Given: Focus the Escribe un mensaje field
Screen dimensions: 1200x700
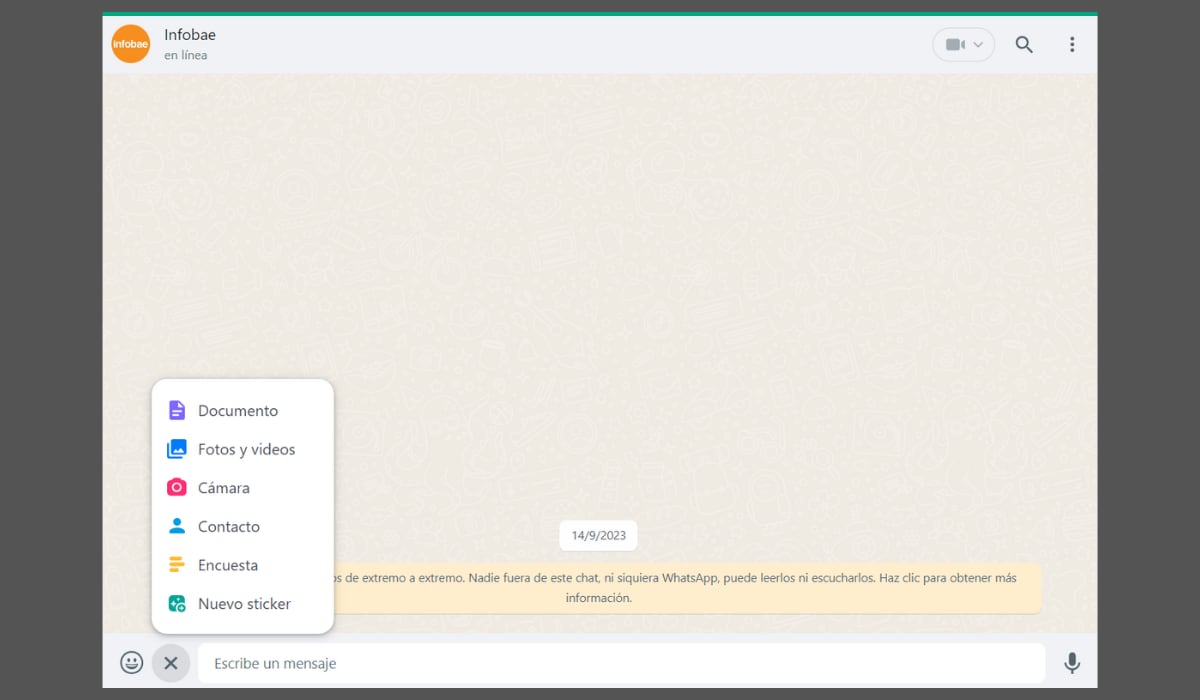Looking at the screenshot, I should coord(620,663).
